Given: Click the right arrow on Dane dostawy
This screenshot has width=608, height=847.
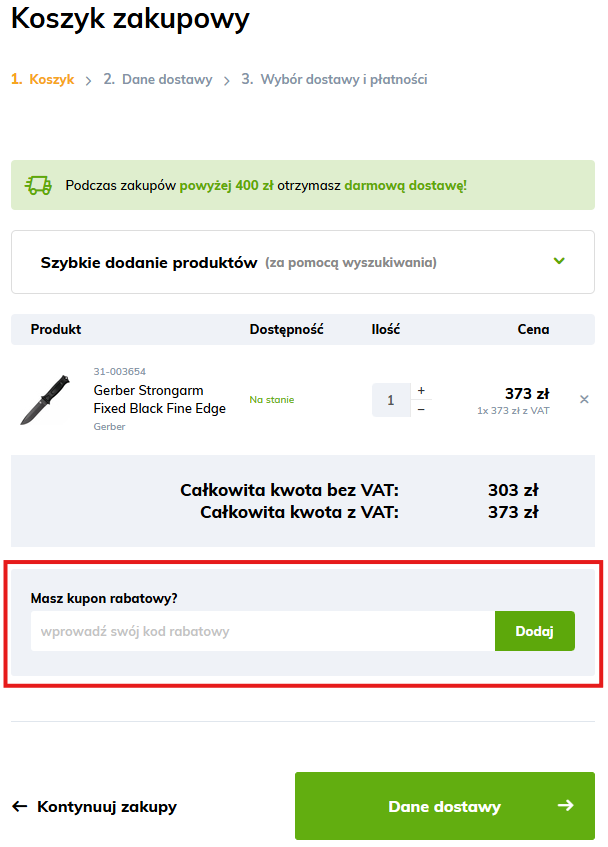Looking at the screenshot, I should 565,805.
